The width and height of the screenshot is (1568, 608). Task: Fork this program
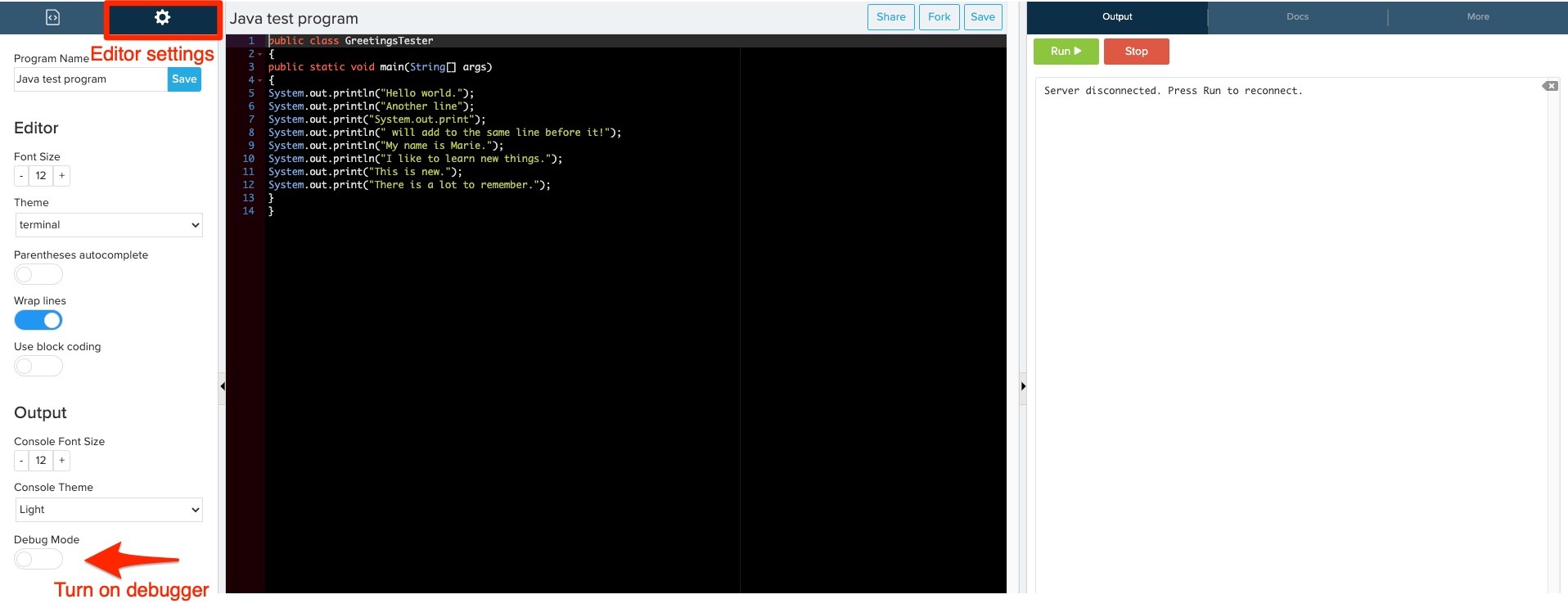pos(939,16)
